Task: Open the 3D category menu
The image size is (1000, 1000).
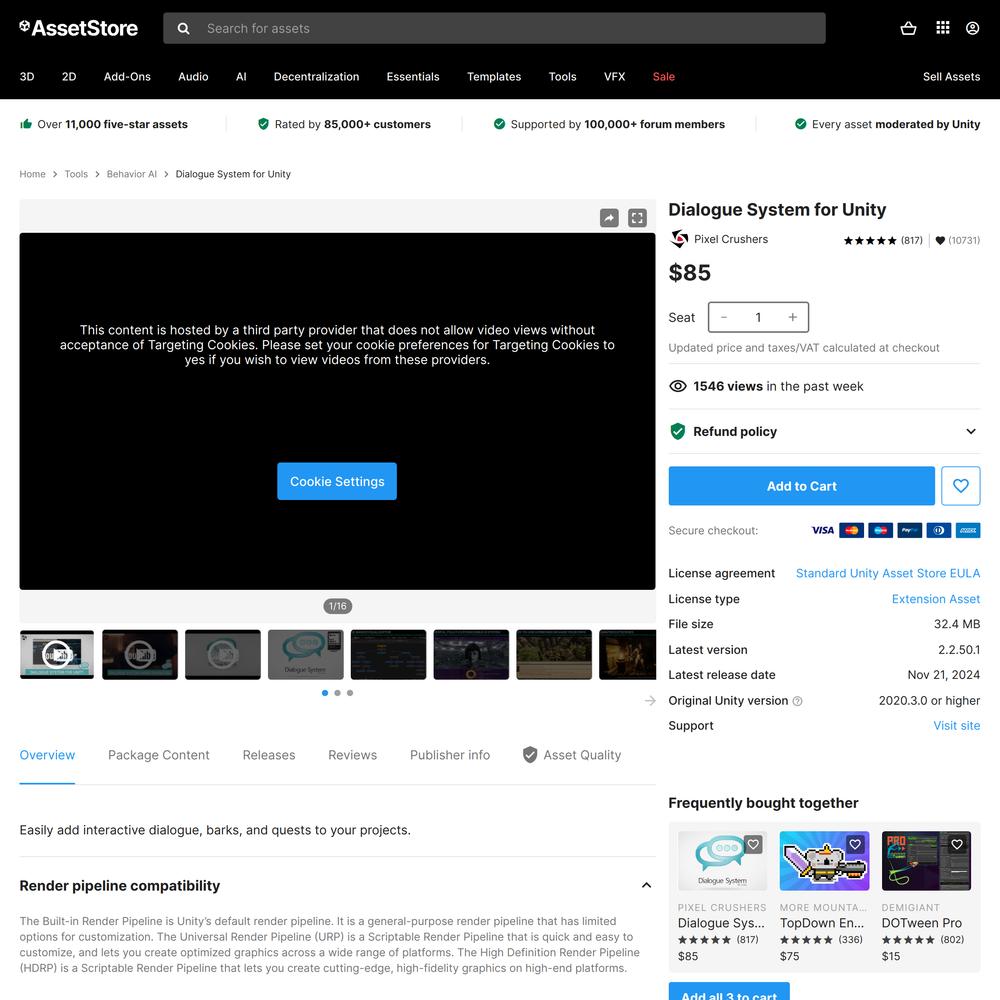Action: point(27,77)
